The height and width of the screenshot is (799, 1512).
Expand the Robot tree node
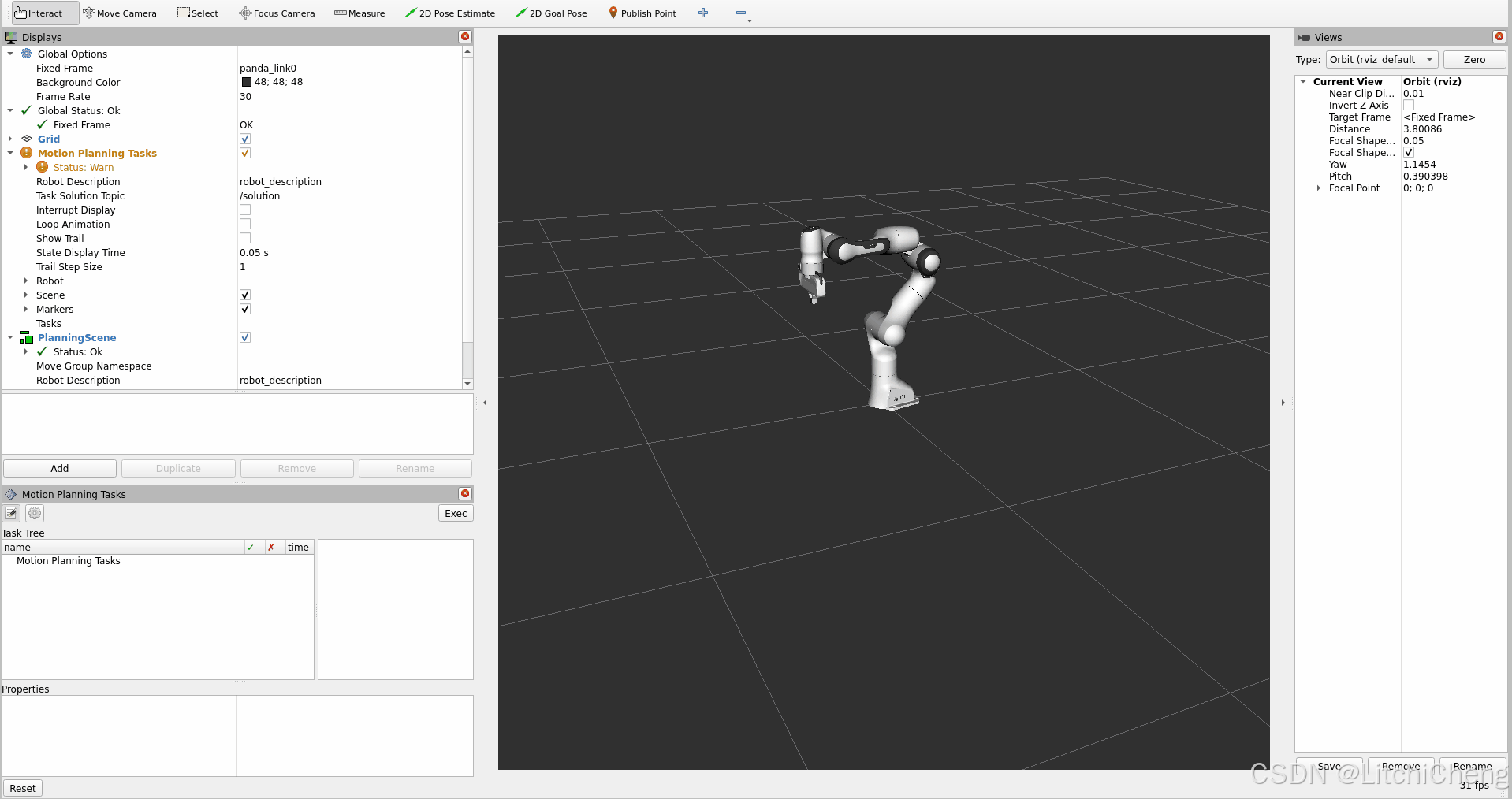pos(26,281)
